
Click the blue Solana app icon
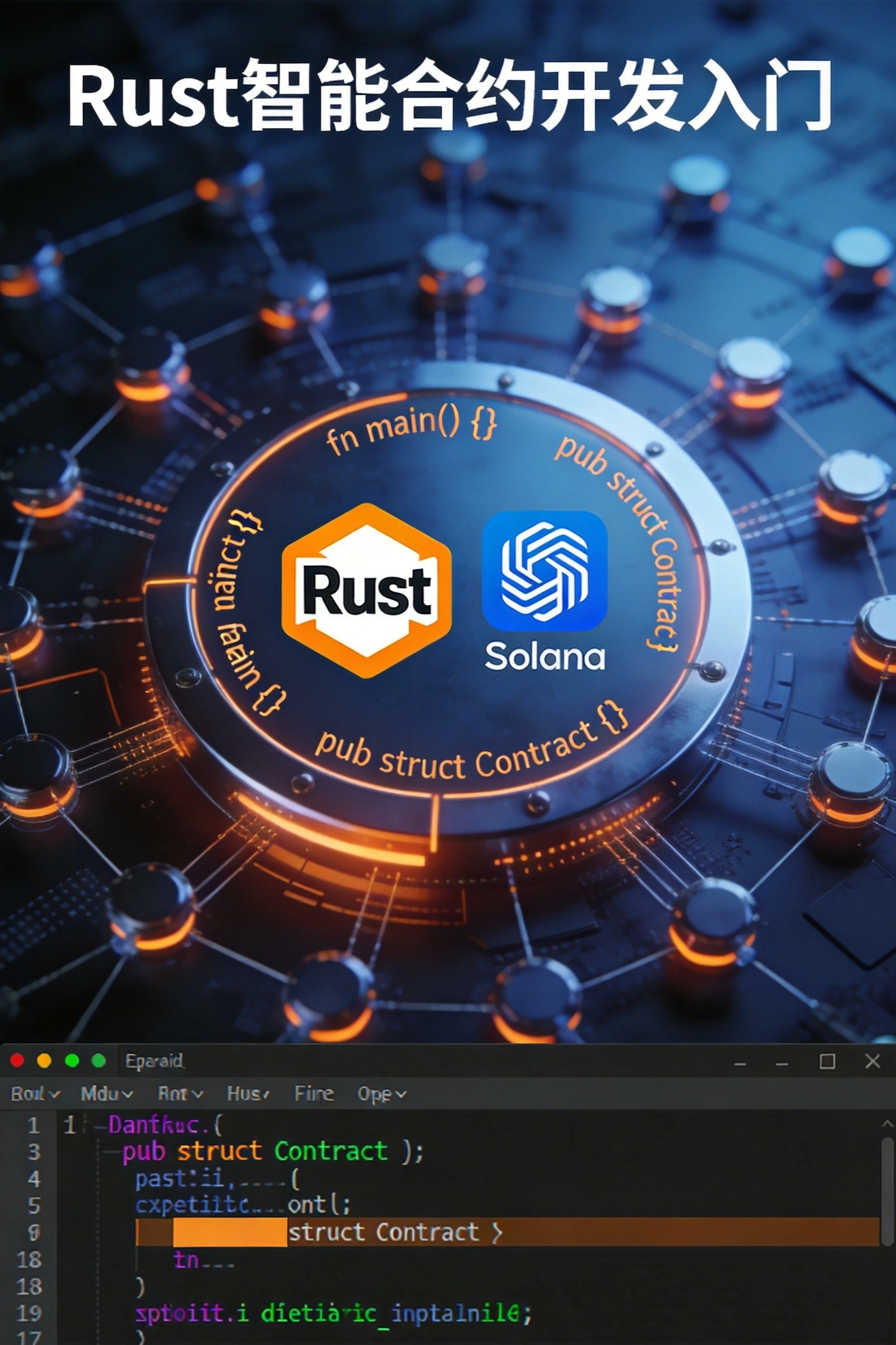click(545, 570)
